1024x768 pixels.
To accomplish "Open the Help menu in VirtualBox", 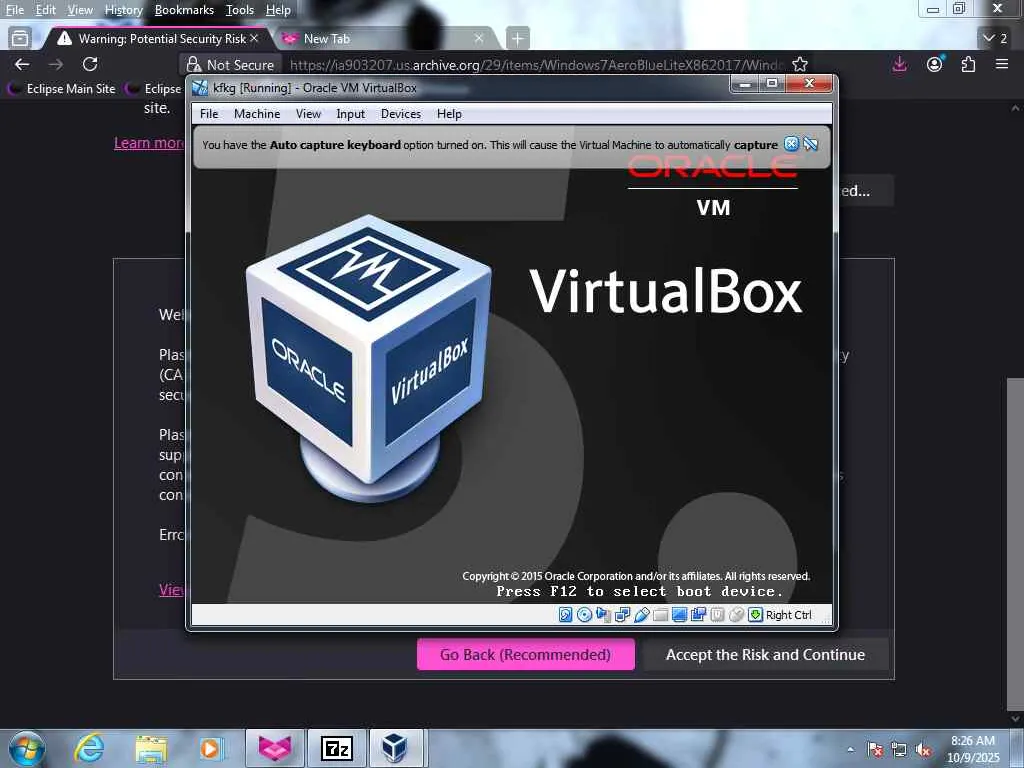I will point(449,114).
